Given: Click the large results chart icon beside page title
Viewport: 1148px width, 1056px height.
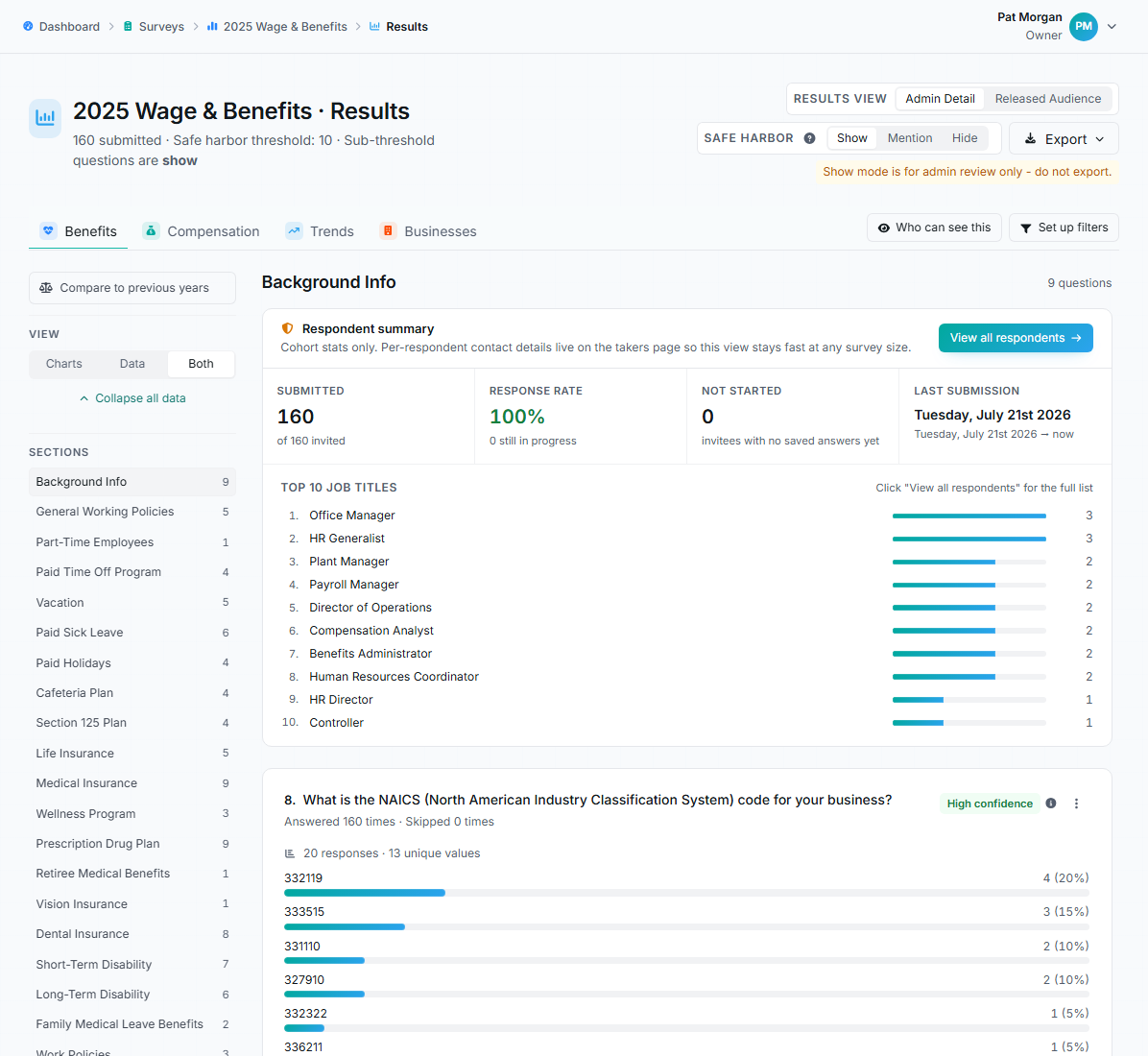Looking at the screenshot, I should point(45,117).
